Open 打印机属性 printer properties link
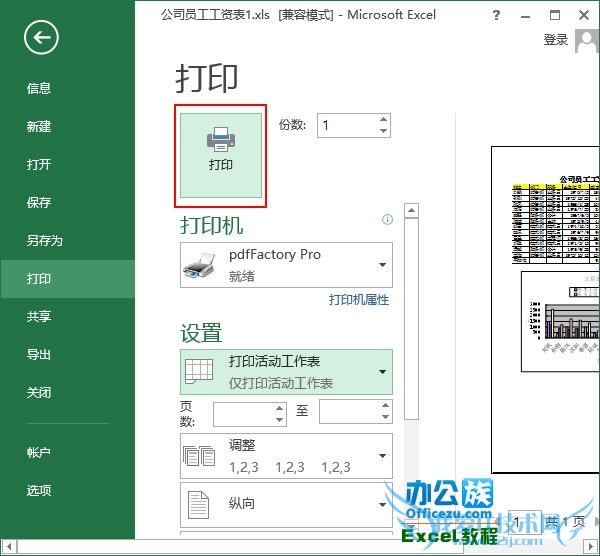This screenshot has width=600, height=556. [x=359, y=300]
